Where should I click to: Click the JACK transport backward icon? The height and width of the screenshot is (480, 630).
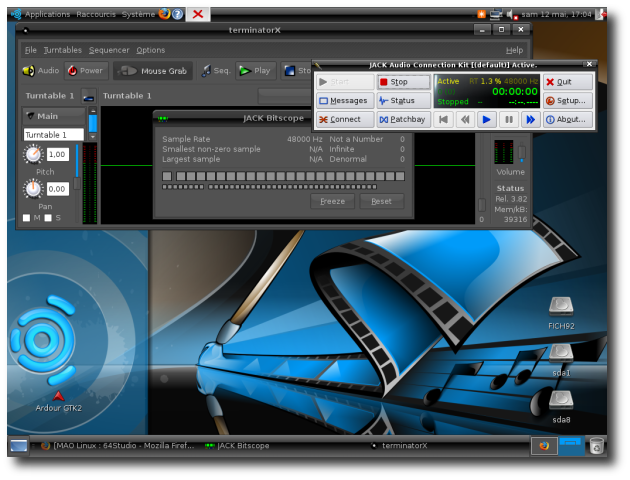coord(465,120)
